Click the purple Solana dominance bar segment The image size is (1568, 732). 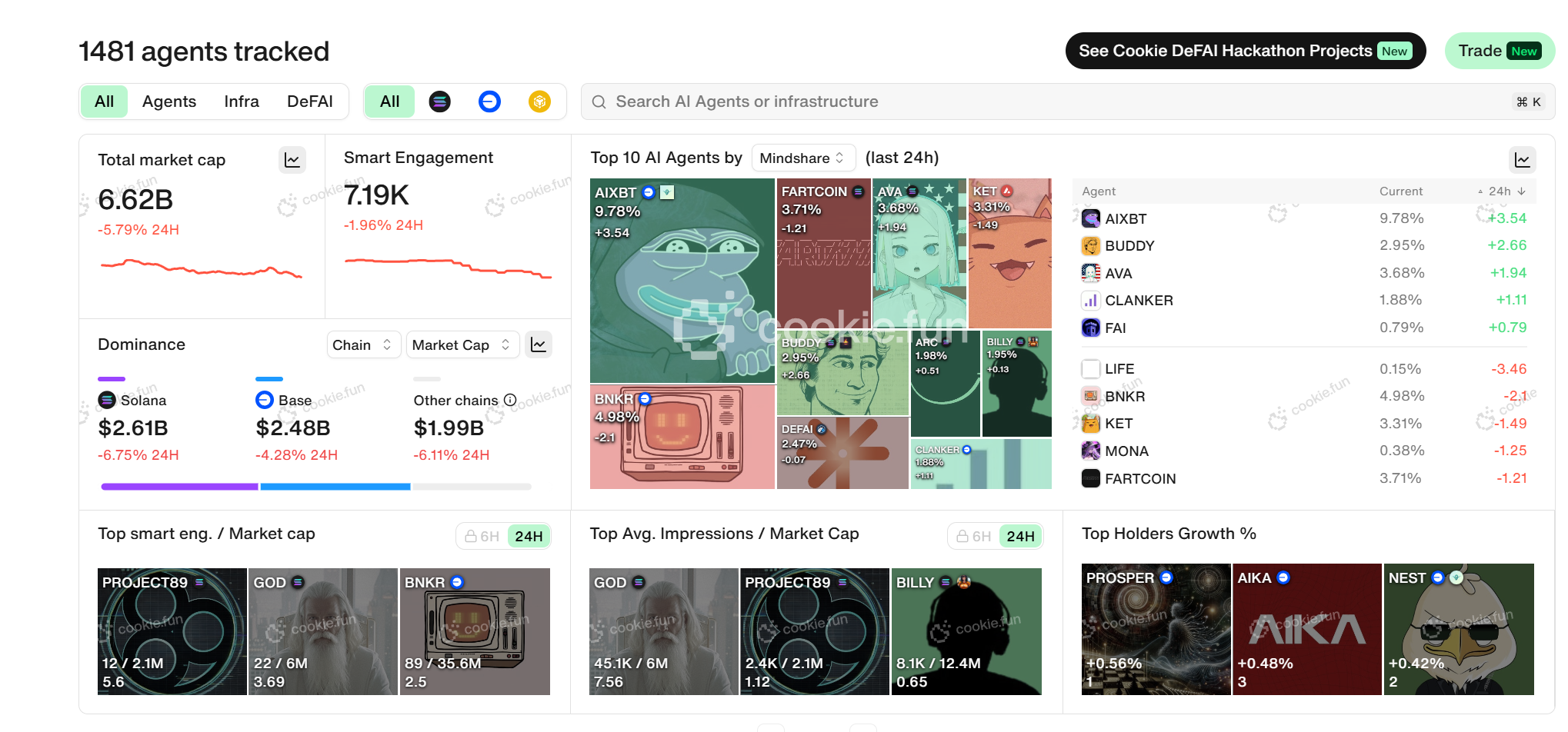click(179, 487)
